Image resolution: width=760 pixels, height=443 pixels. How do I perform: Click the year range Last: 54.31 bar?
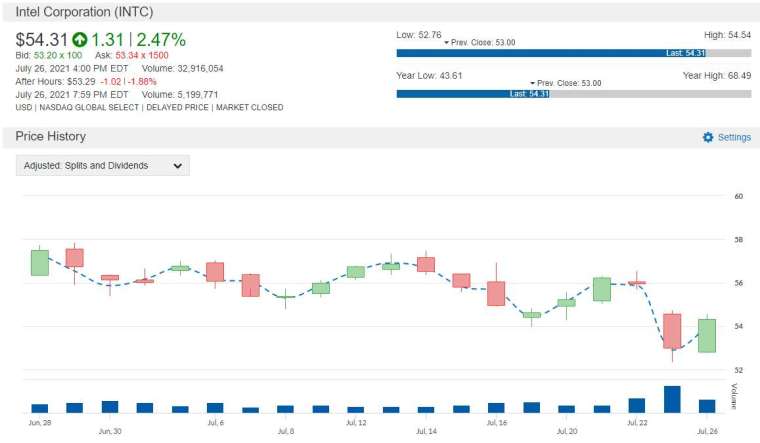tap(473, 94)
